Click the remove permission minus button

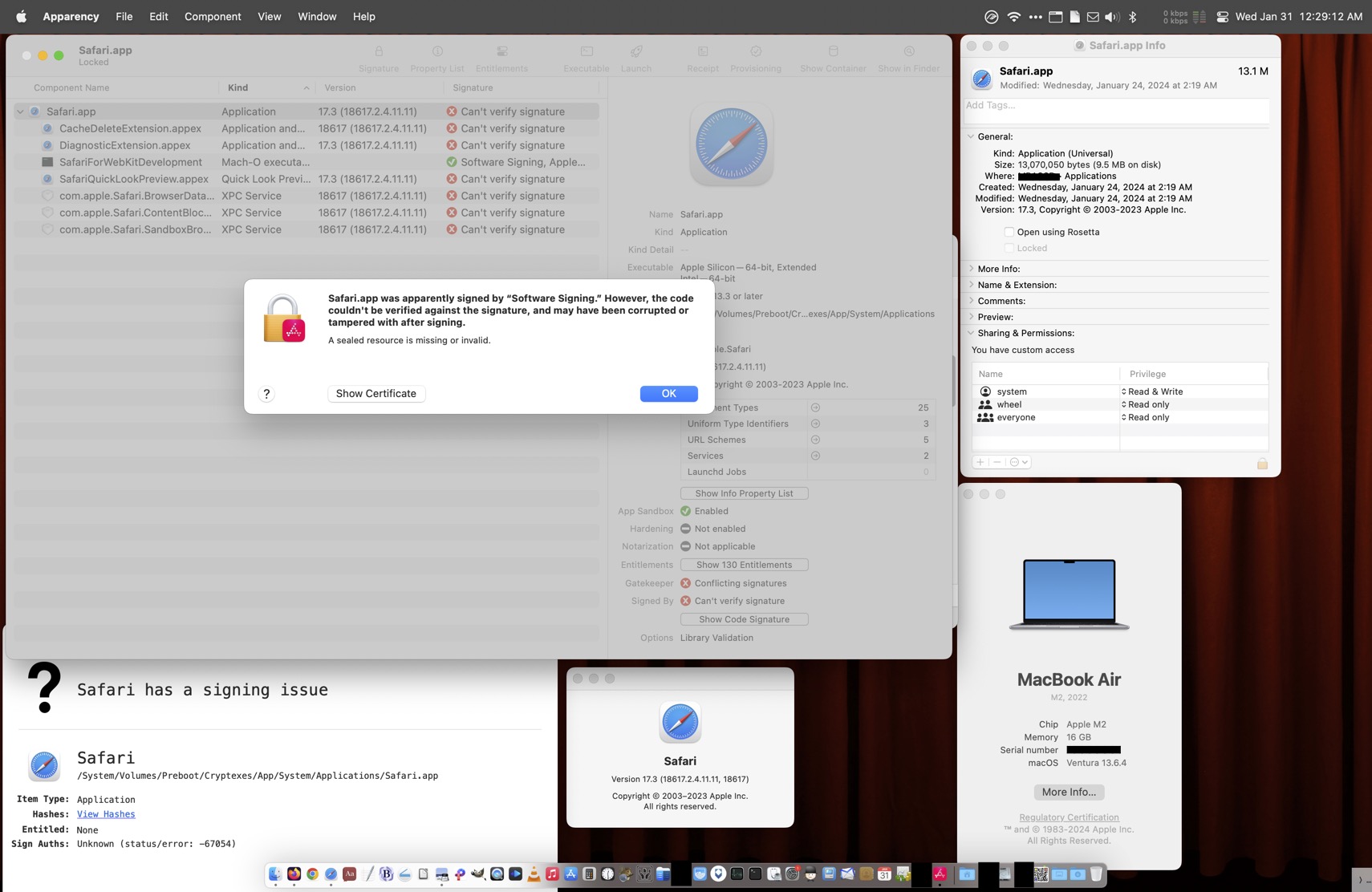click(x=997, y=462)
